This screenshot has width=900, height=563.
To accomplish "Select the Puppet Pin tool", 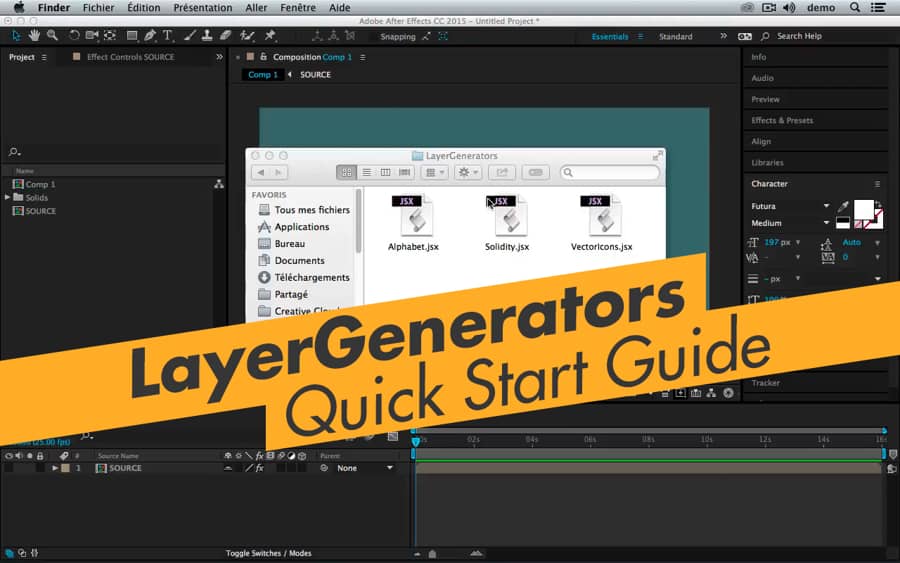I will click(x=270, y=36).
